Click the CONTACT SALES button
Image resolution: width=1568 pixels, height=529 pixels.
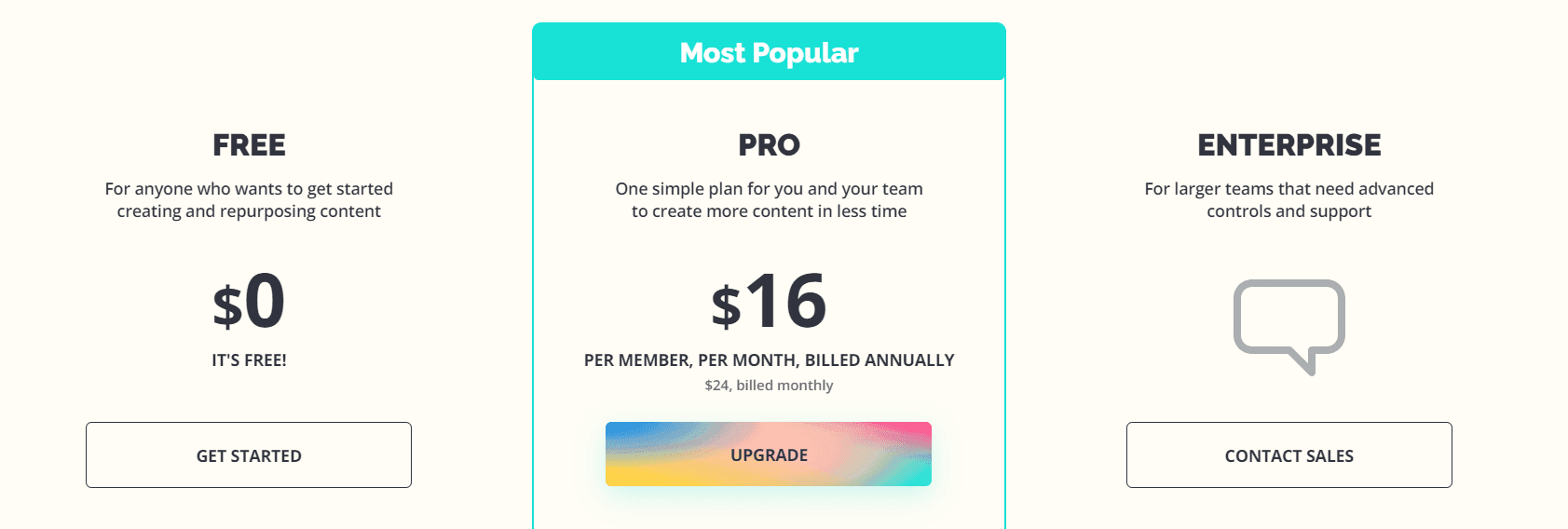[1289, 454]
